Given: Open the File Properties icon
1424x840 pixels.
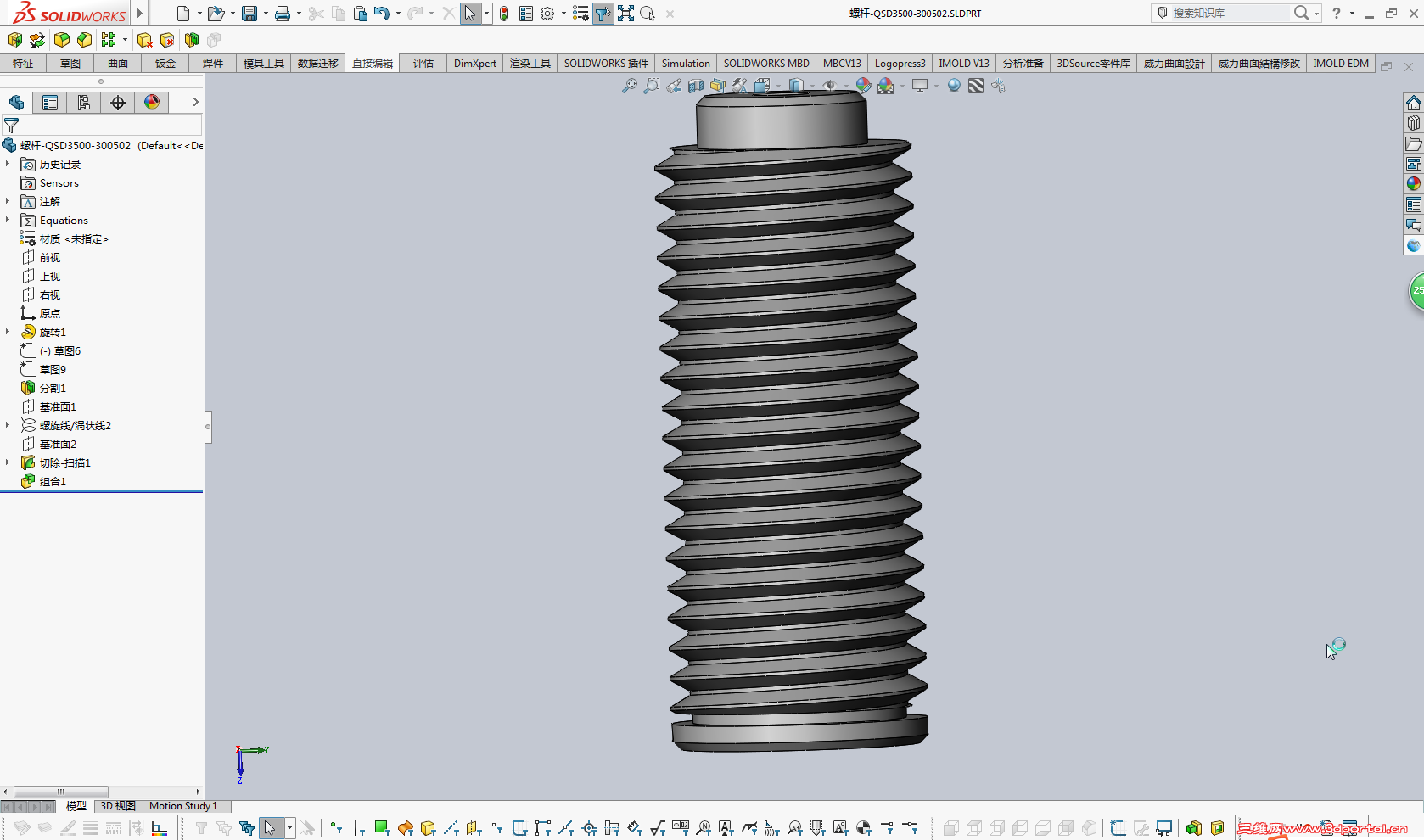Looking at the screenshot, I should pyautogui.click(x=526, y=14).
